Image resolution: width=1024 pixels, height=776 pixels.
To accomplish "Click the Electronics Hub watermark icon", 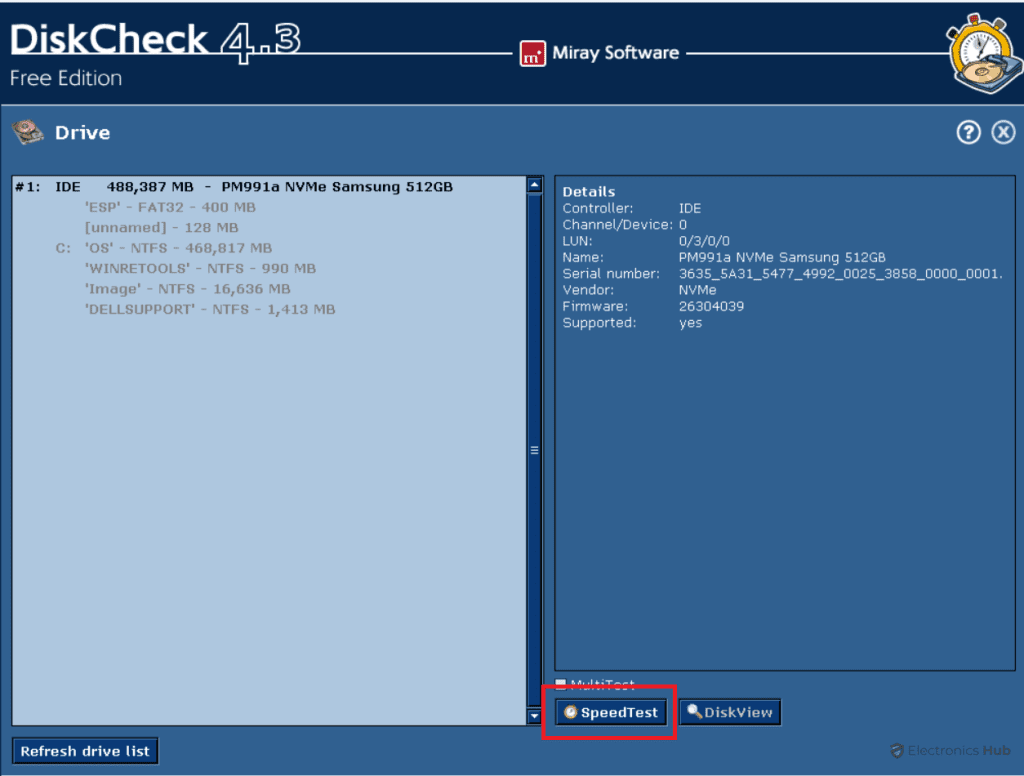I will click(x=899, y=750).
